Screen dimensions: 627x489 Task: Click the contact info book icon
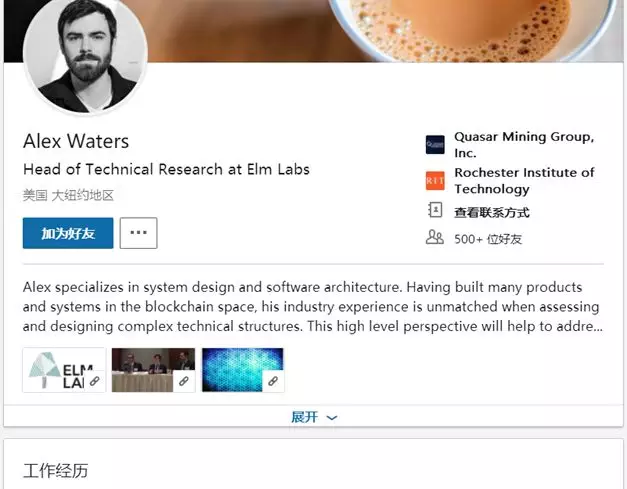pos(435,211)
